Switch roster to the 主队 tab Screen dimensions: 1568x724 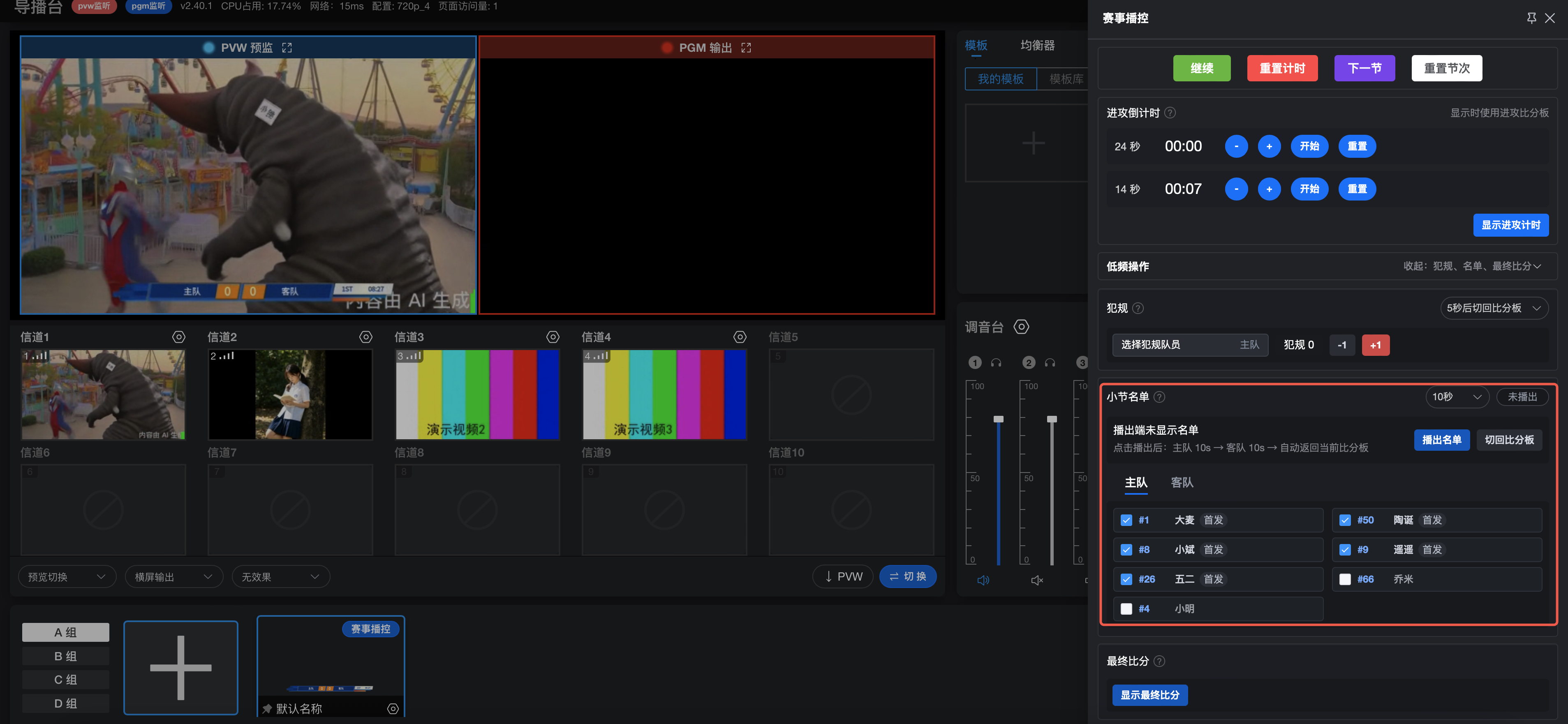tap(1136, 482)
